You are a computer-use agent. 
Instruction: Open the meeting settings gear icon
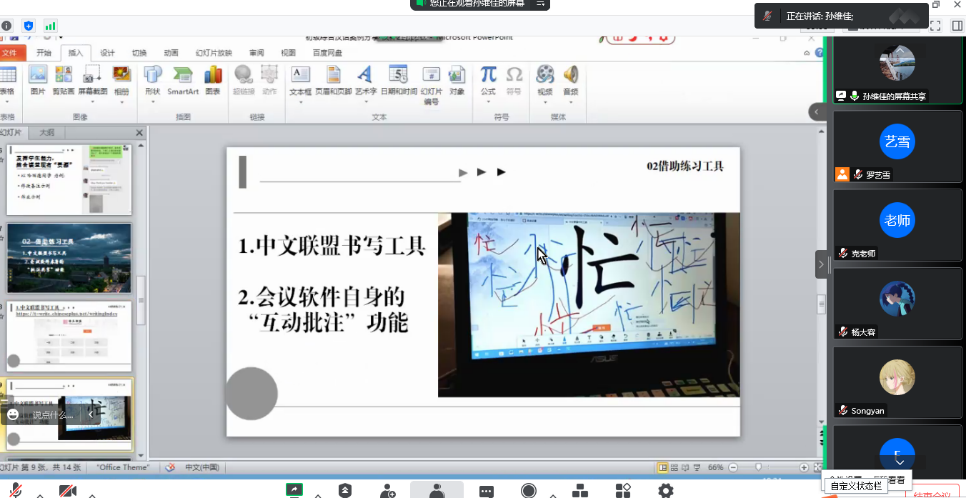point(665,490)
